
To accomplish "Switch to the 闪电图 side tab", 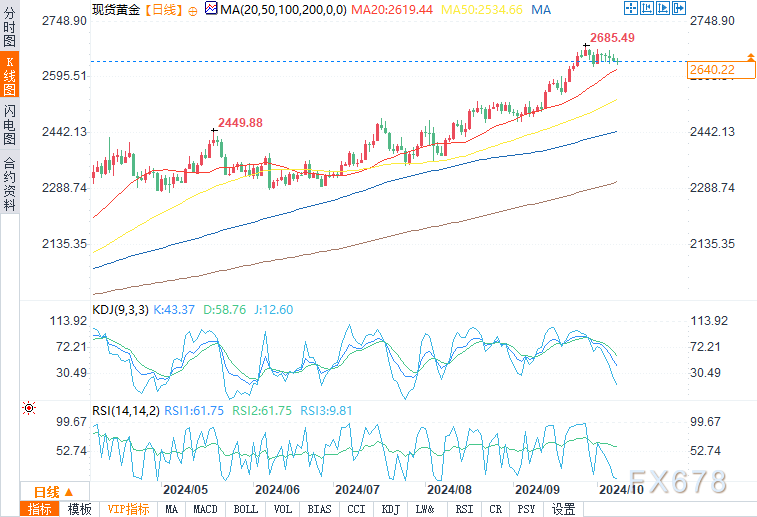I will click(9, 123).
